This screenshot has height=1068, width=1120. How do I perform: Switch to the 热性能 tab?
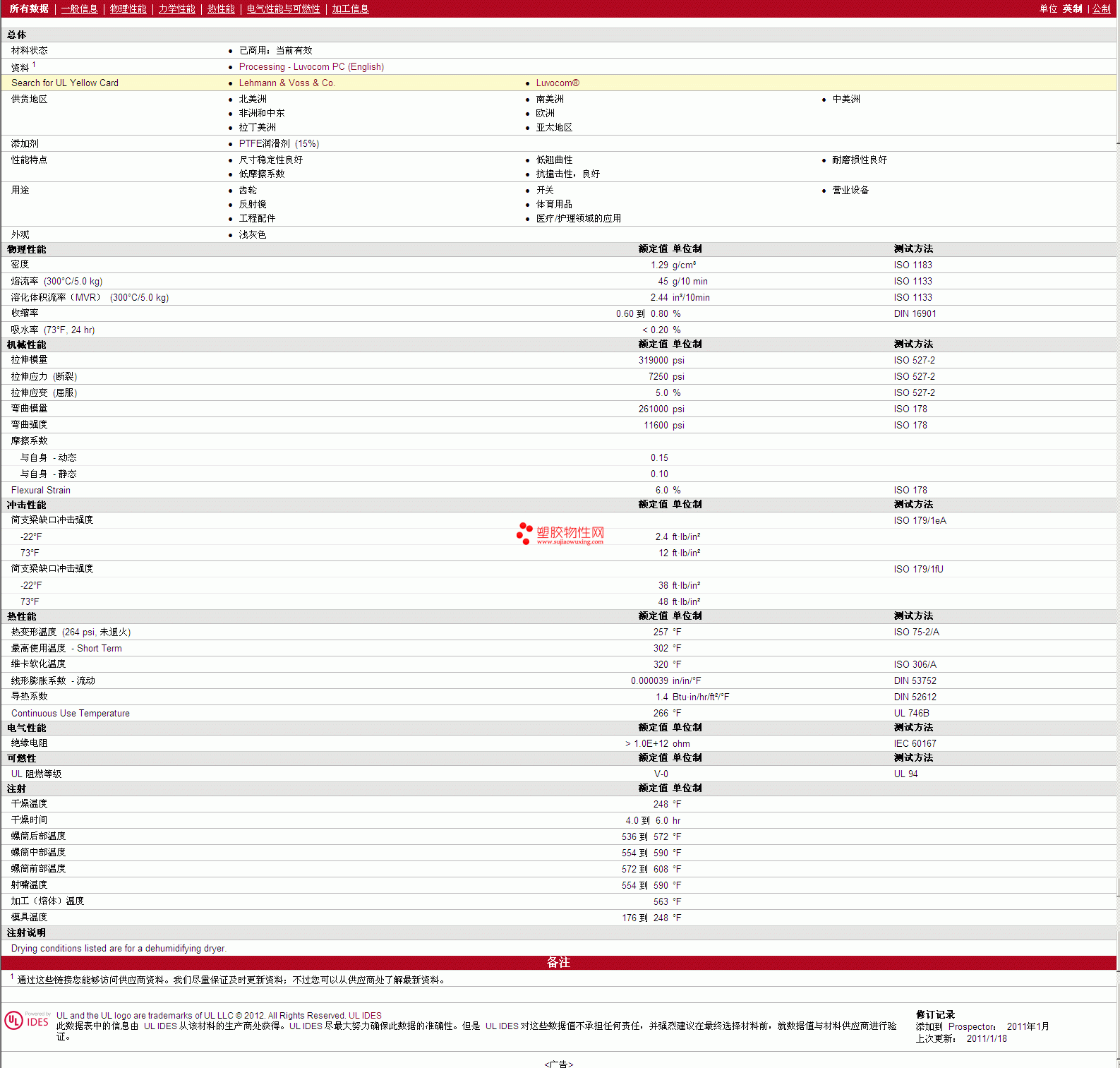pyautogui.click(x=221, y=8)
